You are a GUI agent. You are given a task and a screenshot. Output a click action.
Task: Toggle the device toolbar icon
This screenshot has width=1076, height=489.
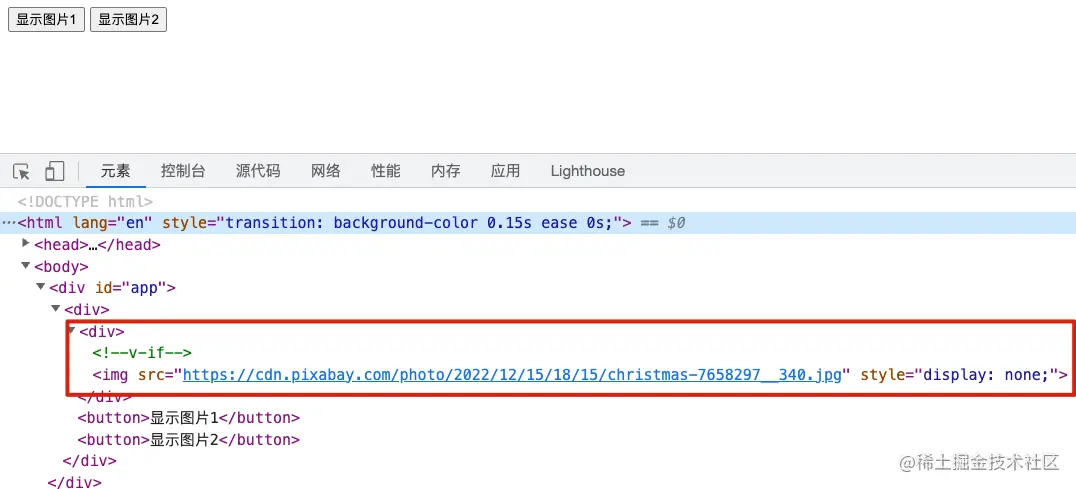coord(54,171)
